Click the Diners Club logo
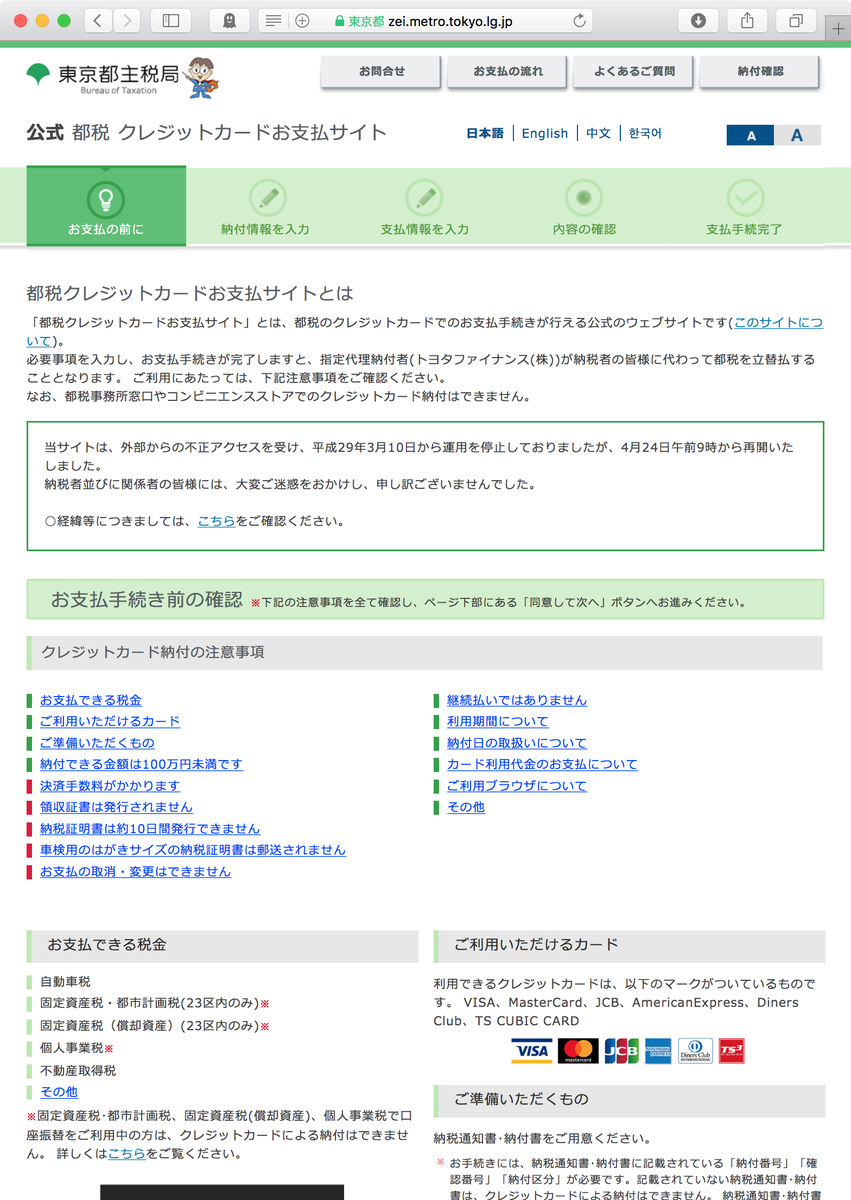 pos(695,1051)
